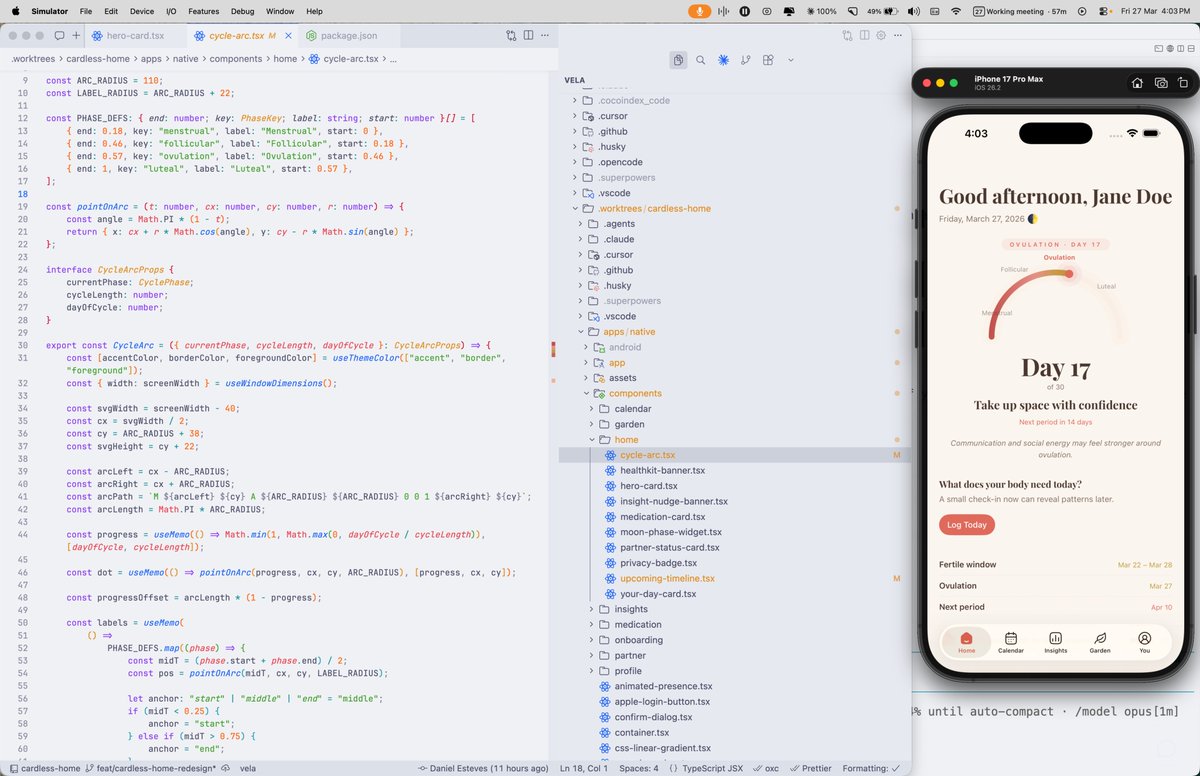Viewport: 1200px width, 776px height.
Task: Tap the Next period Apr 10 row
Action: click(x=1055, y=607)
